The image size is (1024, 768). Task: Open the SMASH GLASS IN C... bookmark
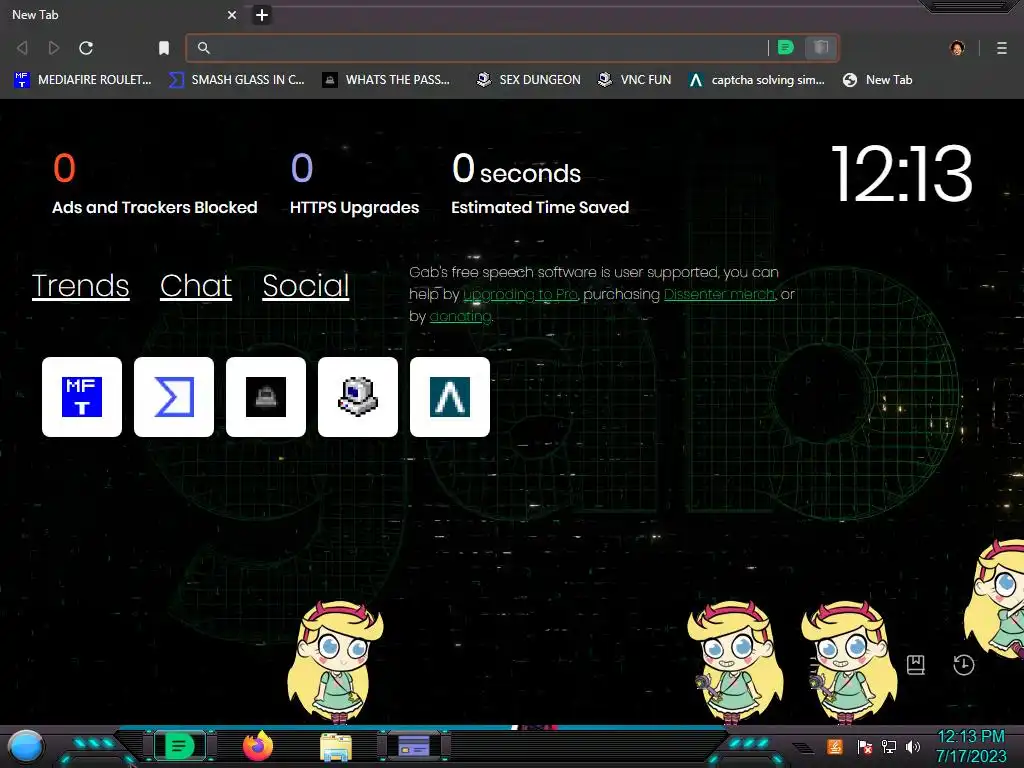[x=236, y=80]
